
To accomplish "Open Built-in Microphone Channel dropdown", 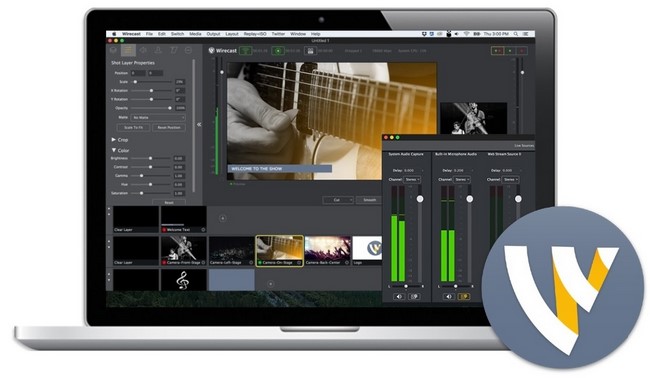I will (461, 179).
